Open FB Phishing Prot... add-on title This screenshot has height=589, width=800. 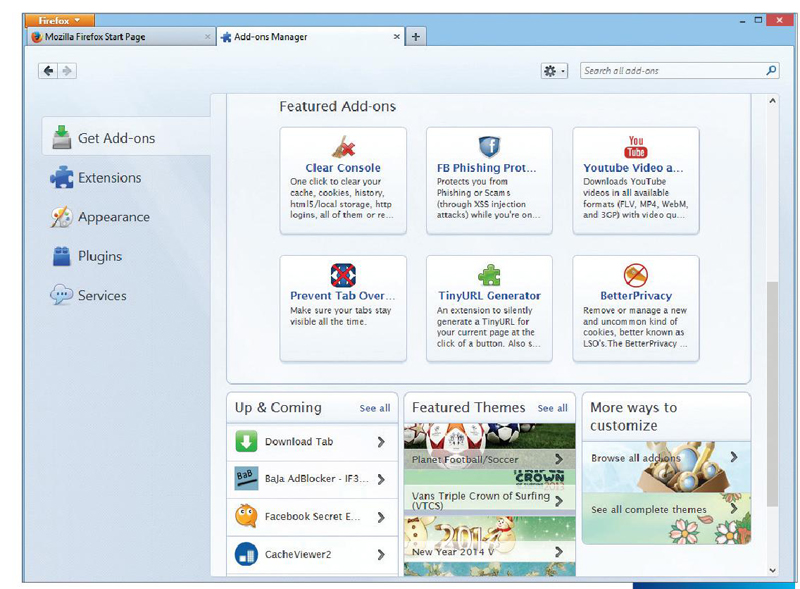486,168
